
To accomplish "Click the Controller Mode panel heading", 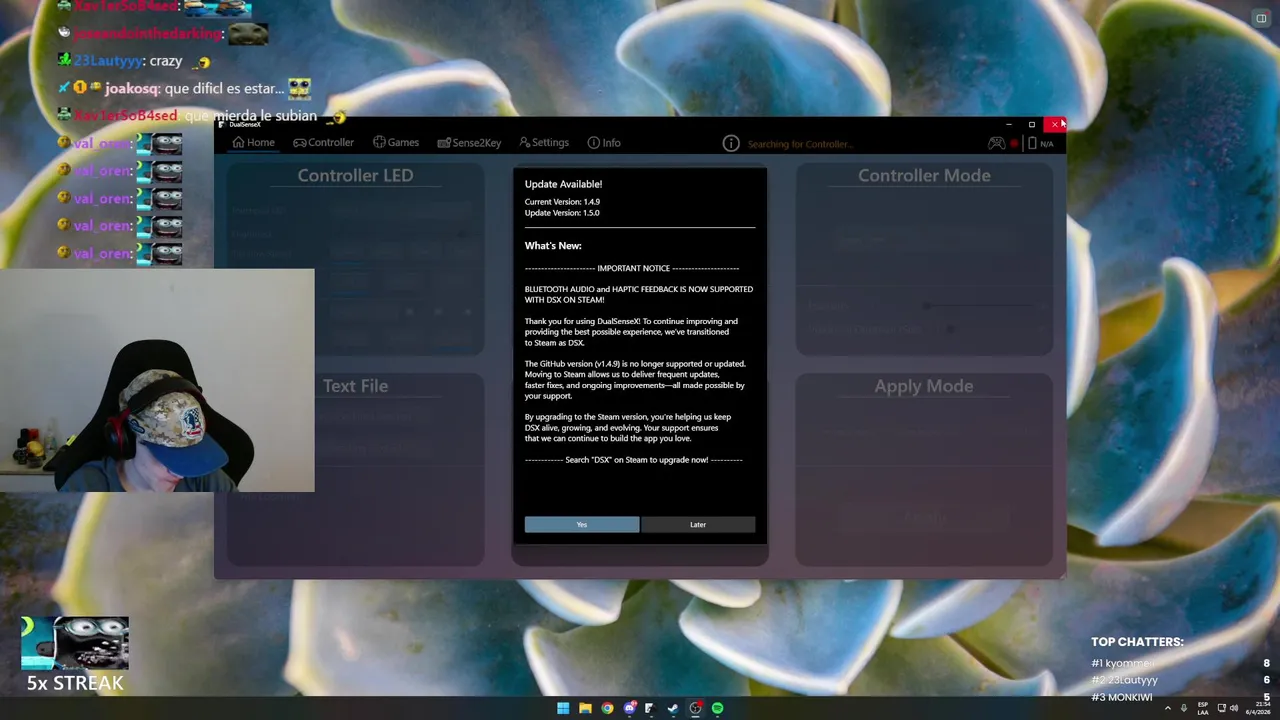I will (924, 176).
